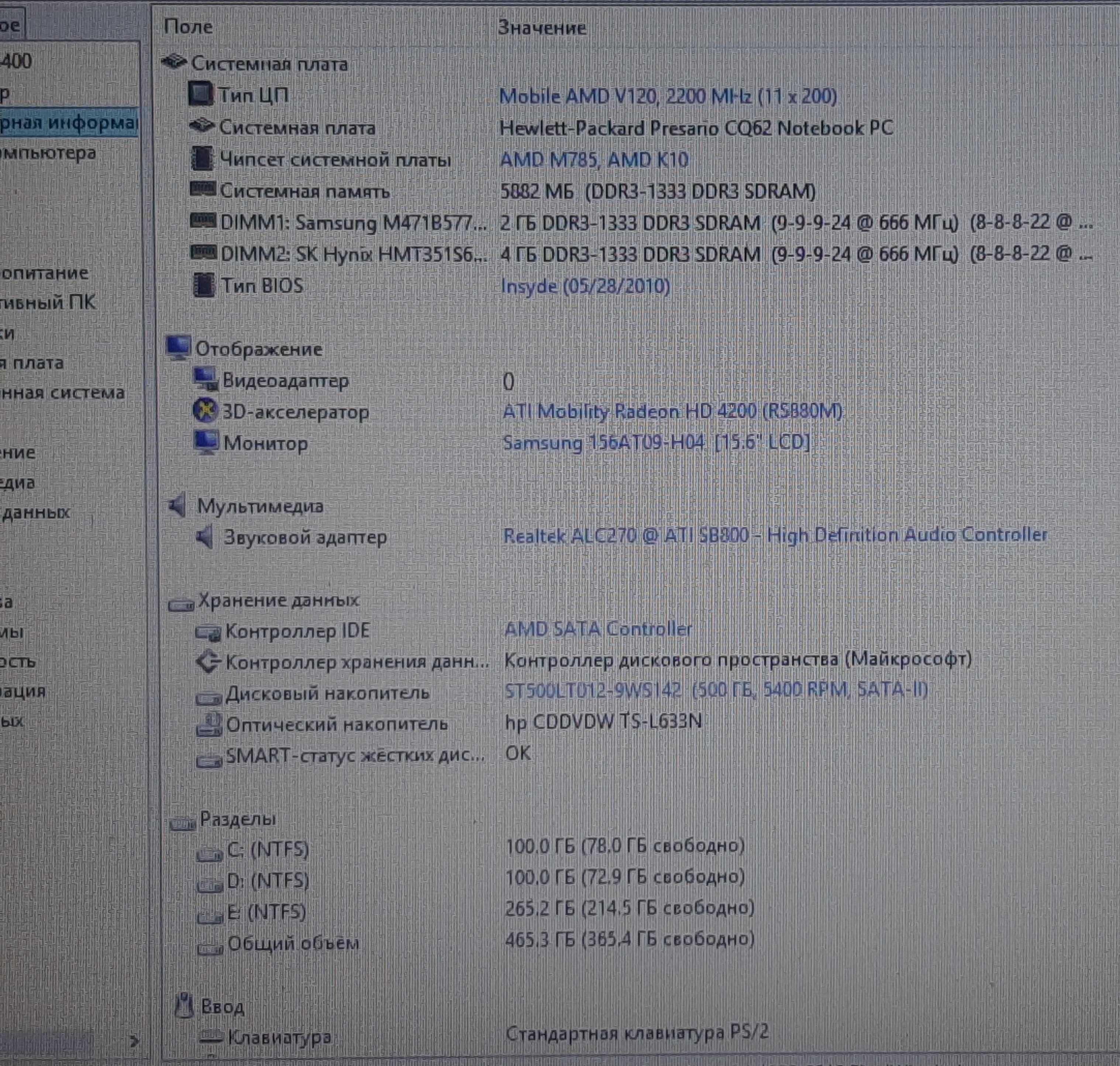Open the Insyde (05/28/2010) BIOS link

[585, 286]
